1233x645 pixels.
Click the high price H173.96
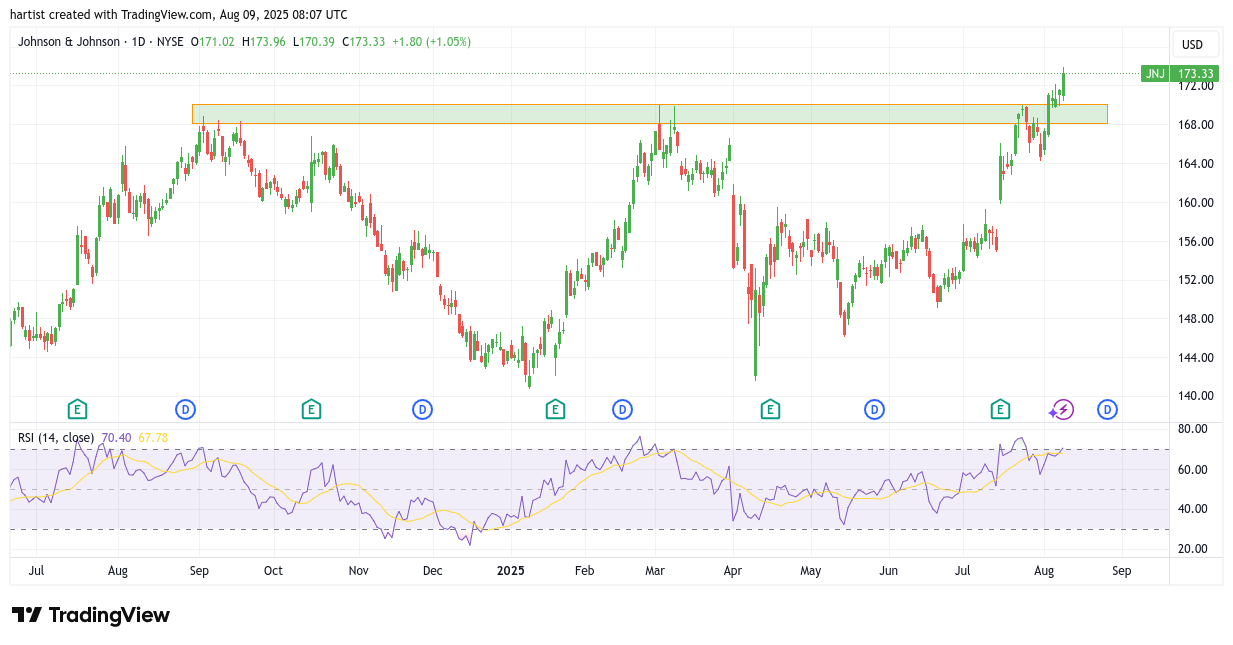[x=264, y=42]
